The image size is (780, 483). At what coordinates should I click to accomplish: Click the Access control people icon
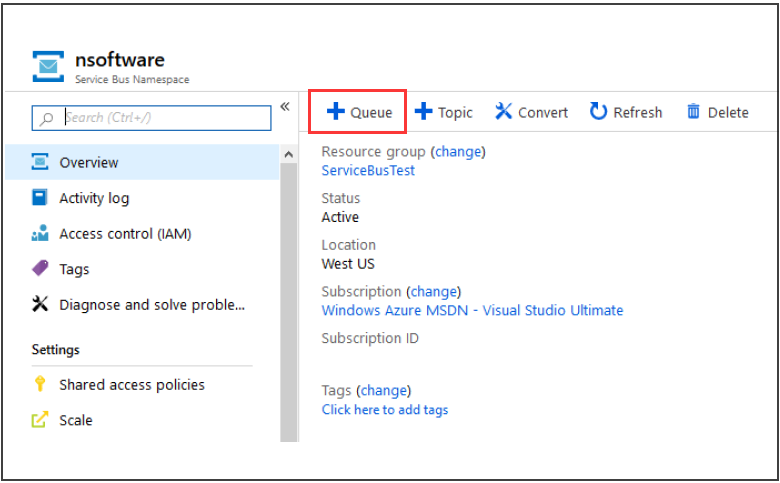[x=40, y=233]
